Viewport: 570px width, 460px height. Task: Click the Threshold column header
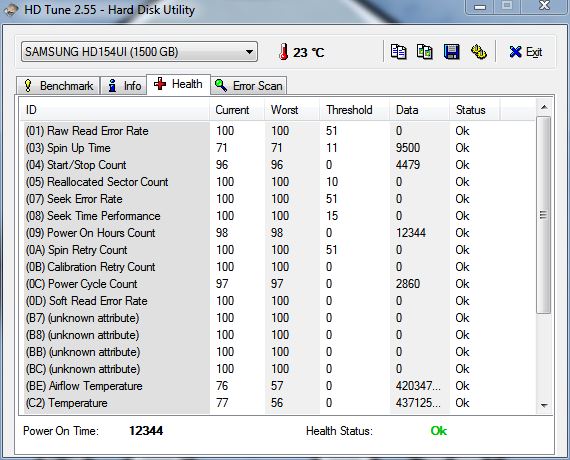(355, 110)
